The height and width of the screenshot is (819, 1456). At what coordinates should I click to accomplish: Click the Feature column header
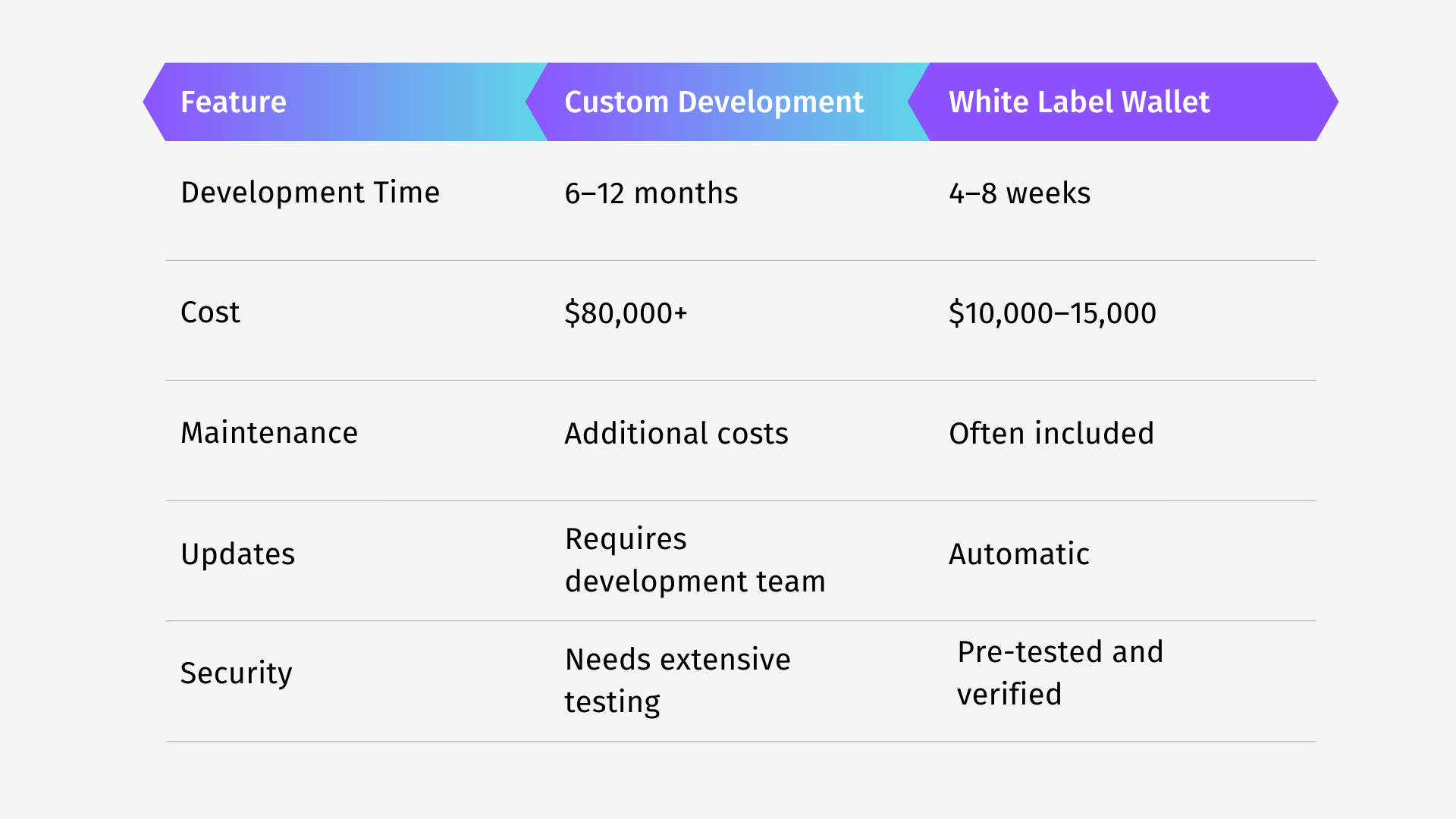[234, 102]
